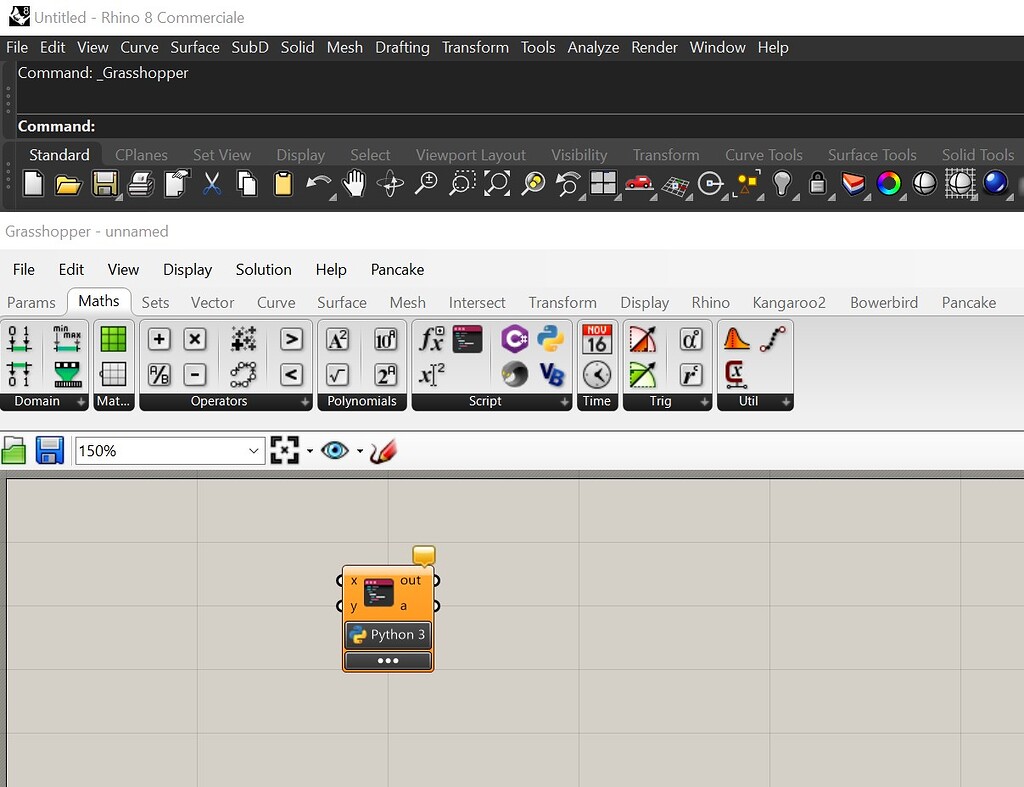Select the Expression fx component
The image size is (1024, 787).
click(x=431, y=339)
